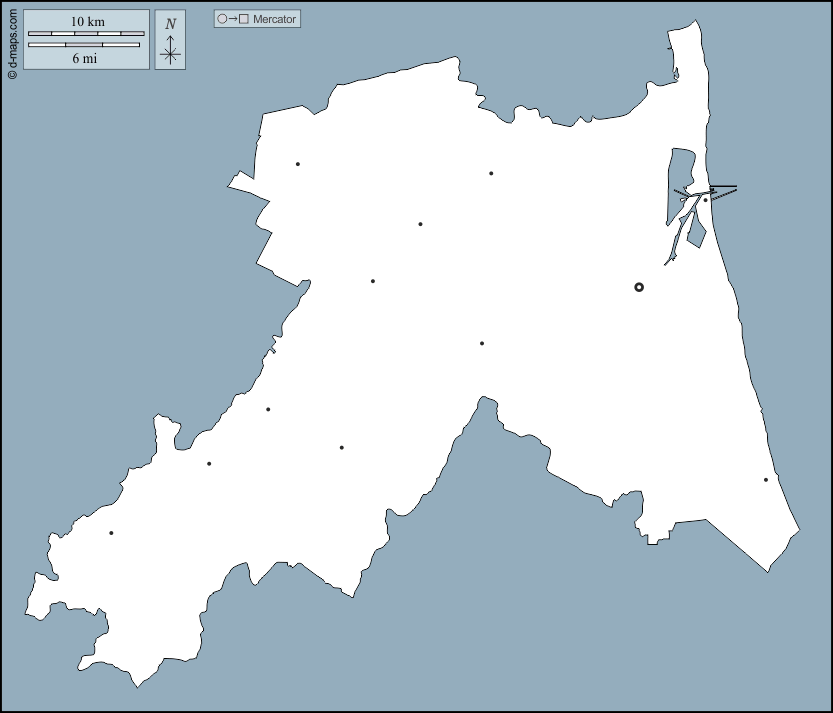
Task: Click the miles scale bar
Action: 84,45
